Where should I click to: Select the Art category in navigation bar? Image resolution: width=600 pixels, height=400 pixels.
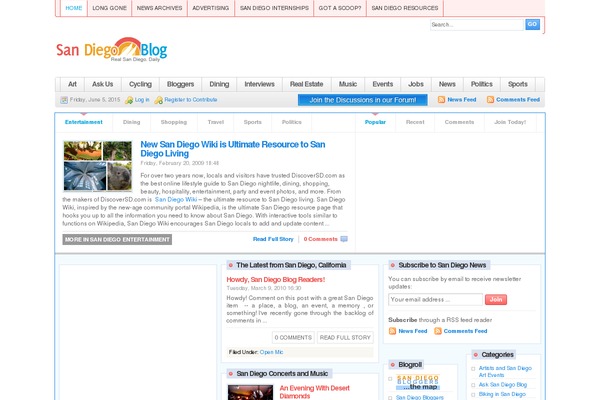click(72, 84)
